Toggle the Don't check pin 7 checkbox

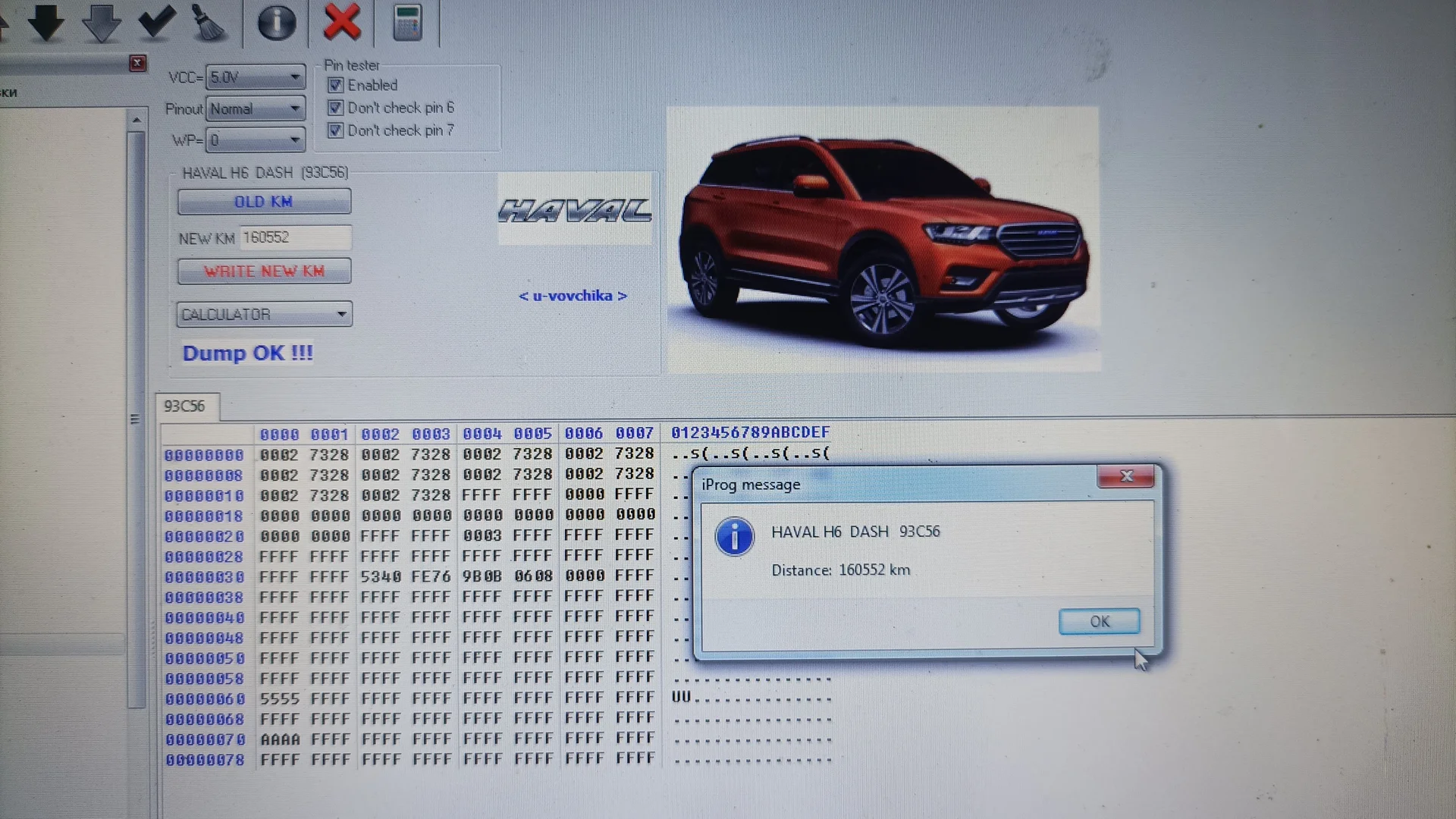(x=335, y=130)
